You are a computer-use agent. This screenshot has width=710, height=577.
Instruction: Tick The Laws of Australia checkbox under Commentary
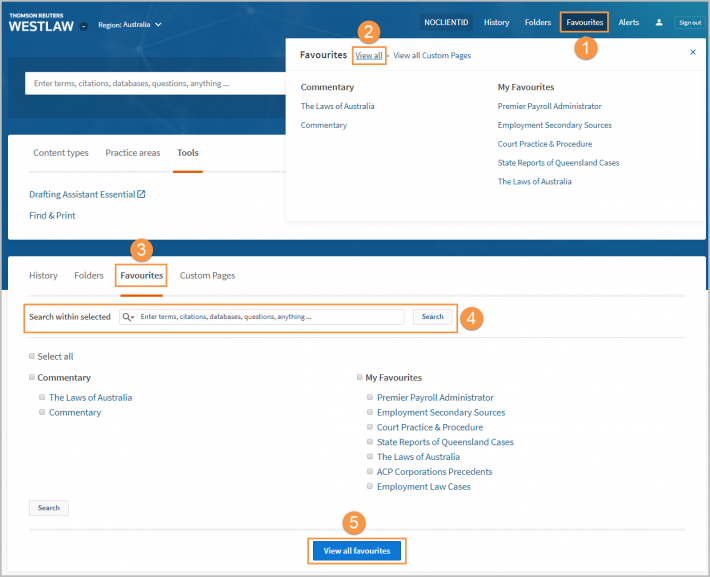pos(42,397)
